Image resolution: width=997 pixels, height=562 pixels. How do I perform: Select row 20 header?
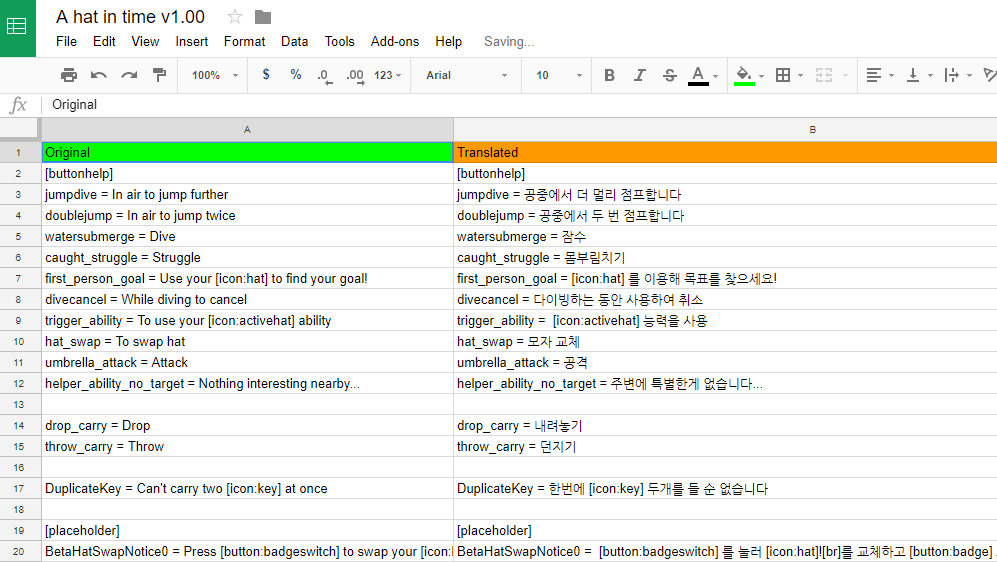[x=18, y=551]
